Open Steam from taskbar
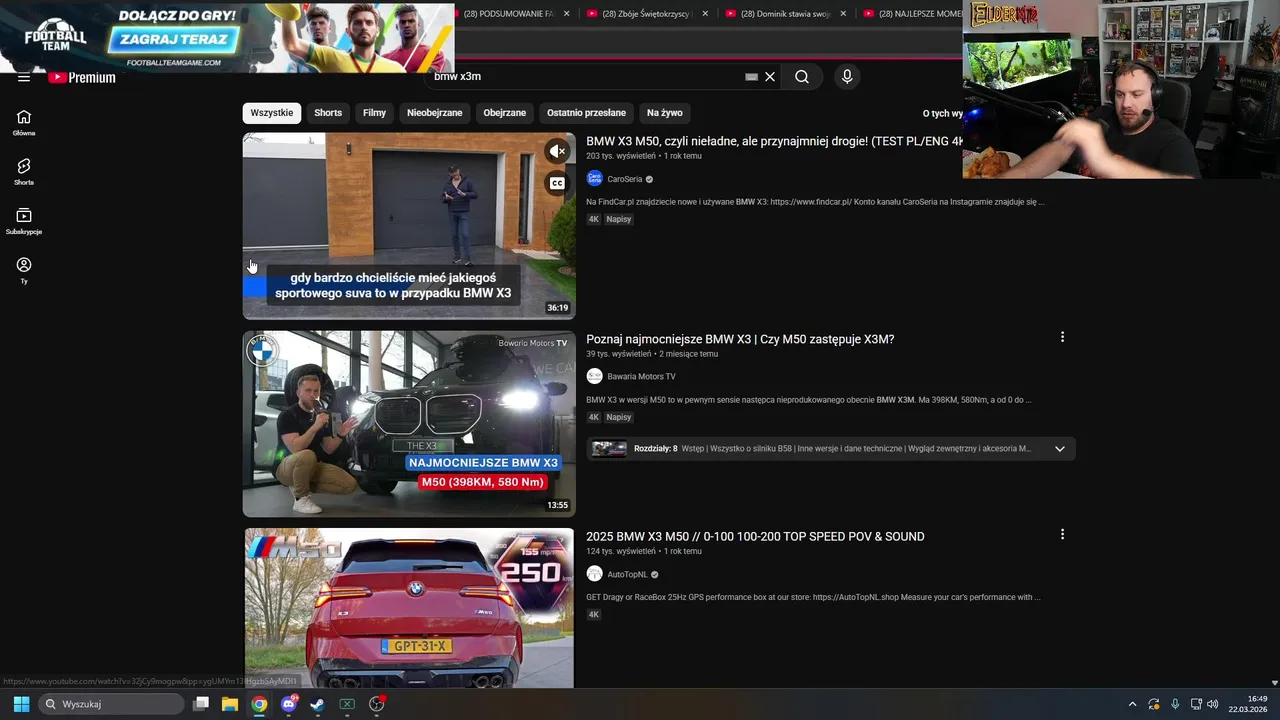This screenshot has height=720, width=1280. click(318, 704)
